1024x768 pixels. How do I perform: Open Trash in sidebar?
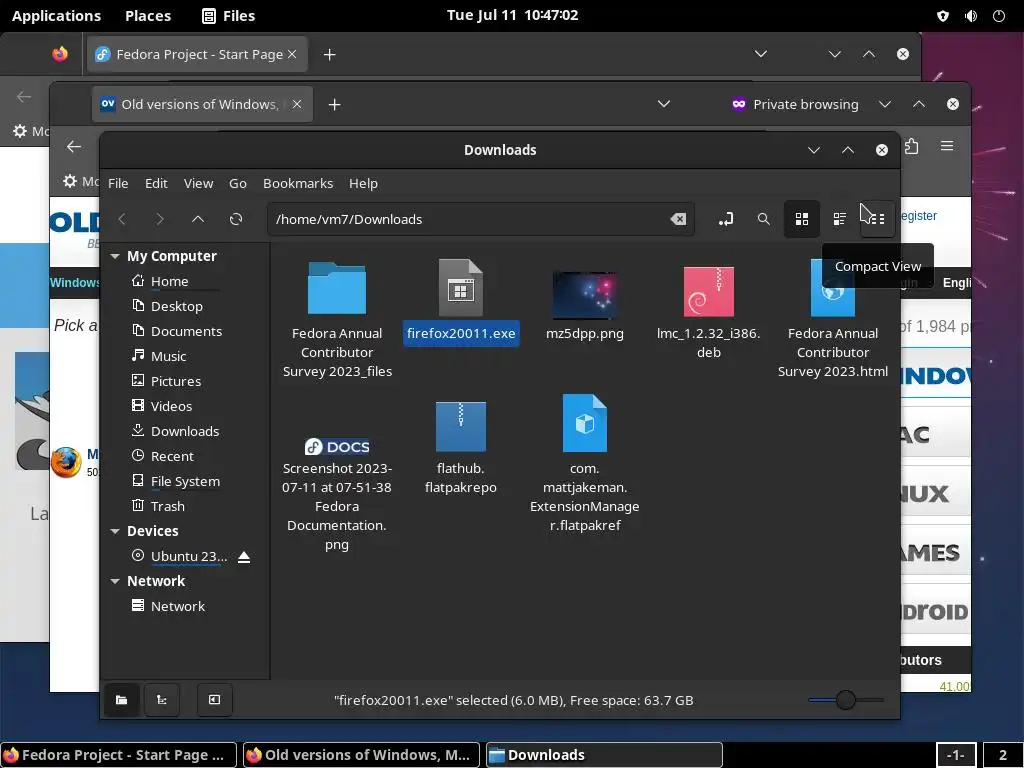pos(167,506)
